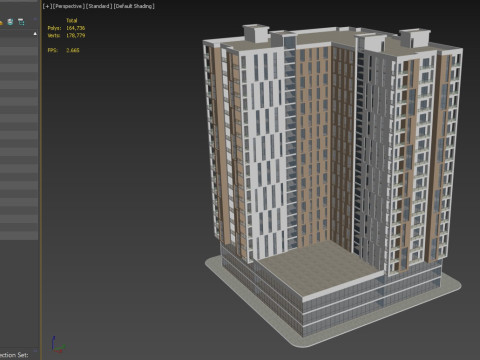Click the white triangle sort arrow in explorer
480x360 pixels.
click(35, 34)
